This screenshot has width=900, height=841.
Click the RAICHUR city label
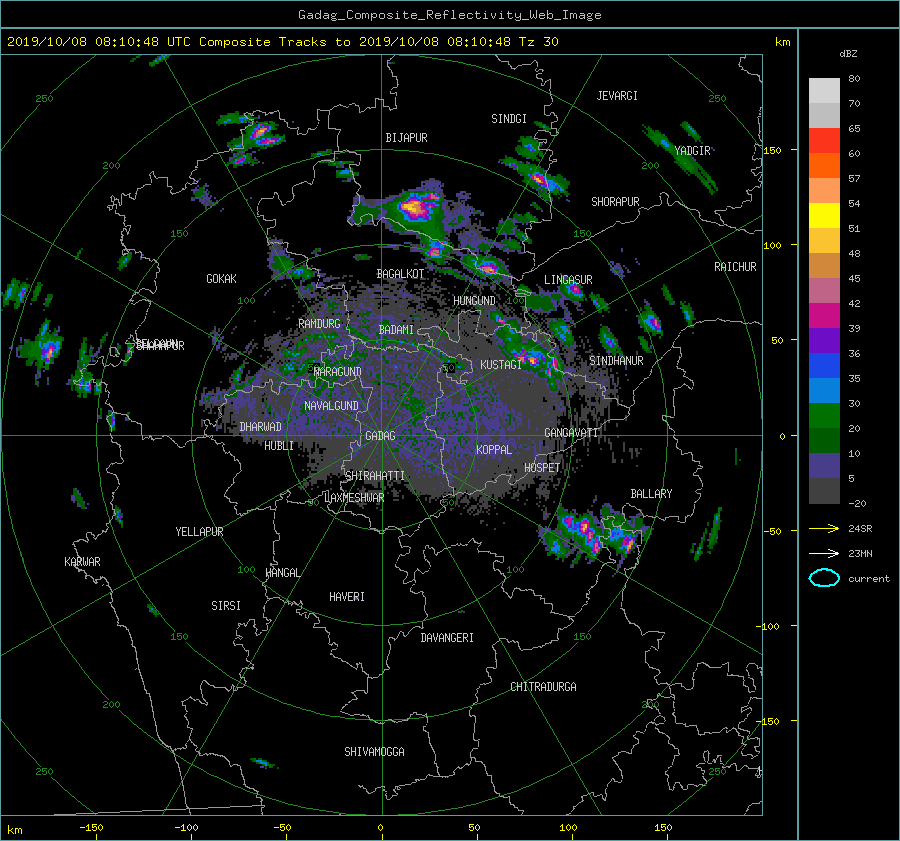(735, 267)
